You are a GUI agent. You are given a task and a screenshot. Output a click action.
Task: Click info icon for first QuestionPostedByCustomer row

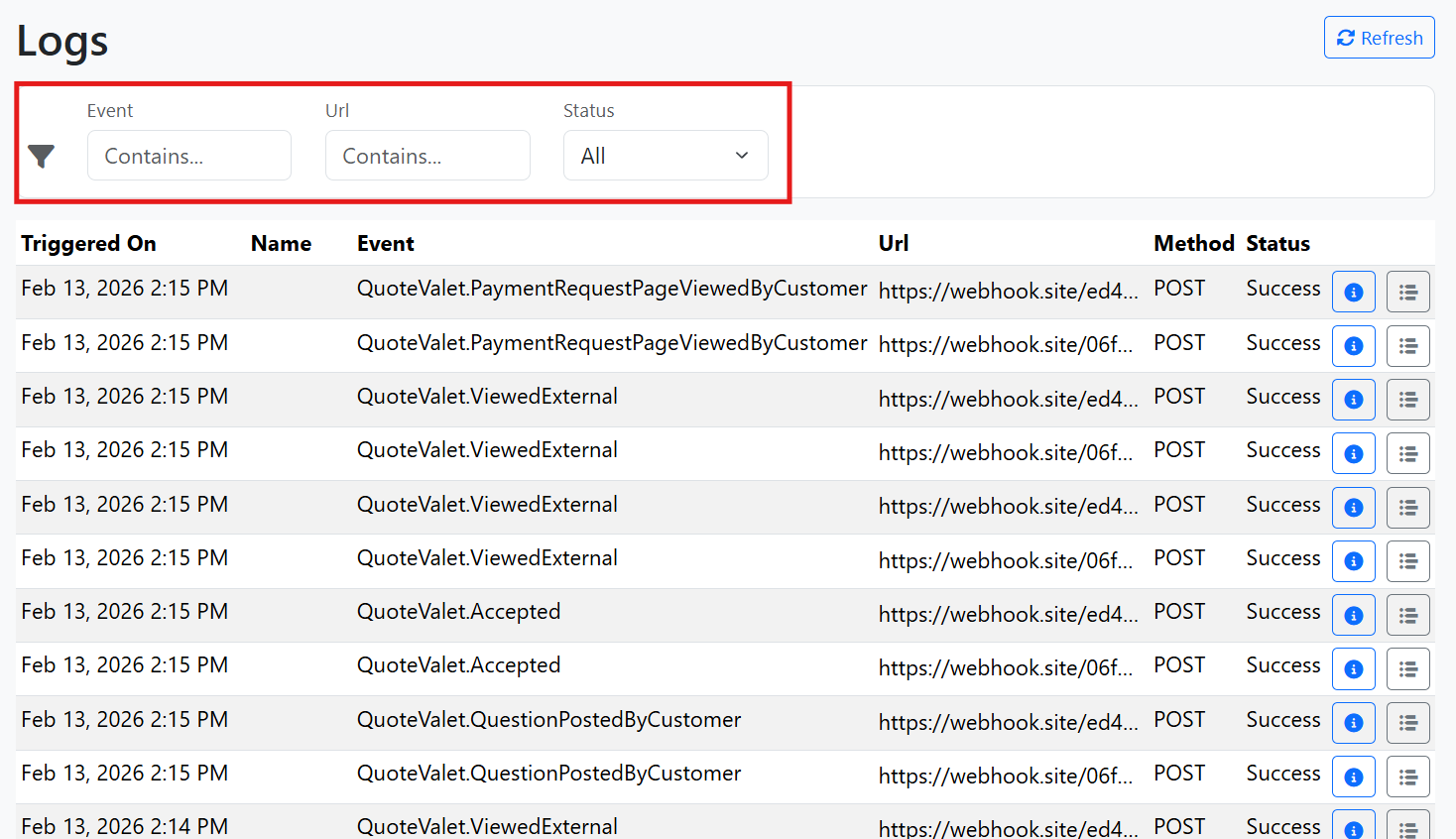pyautogui.click(x=1353, y=723)
